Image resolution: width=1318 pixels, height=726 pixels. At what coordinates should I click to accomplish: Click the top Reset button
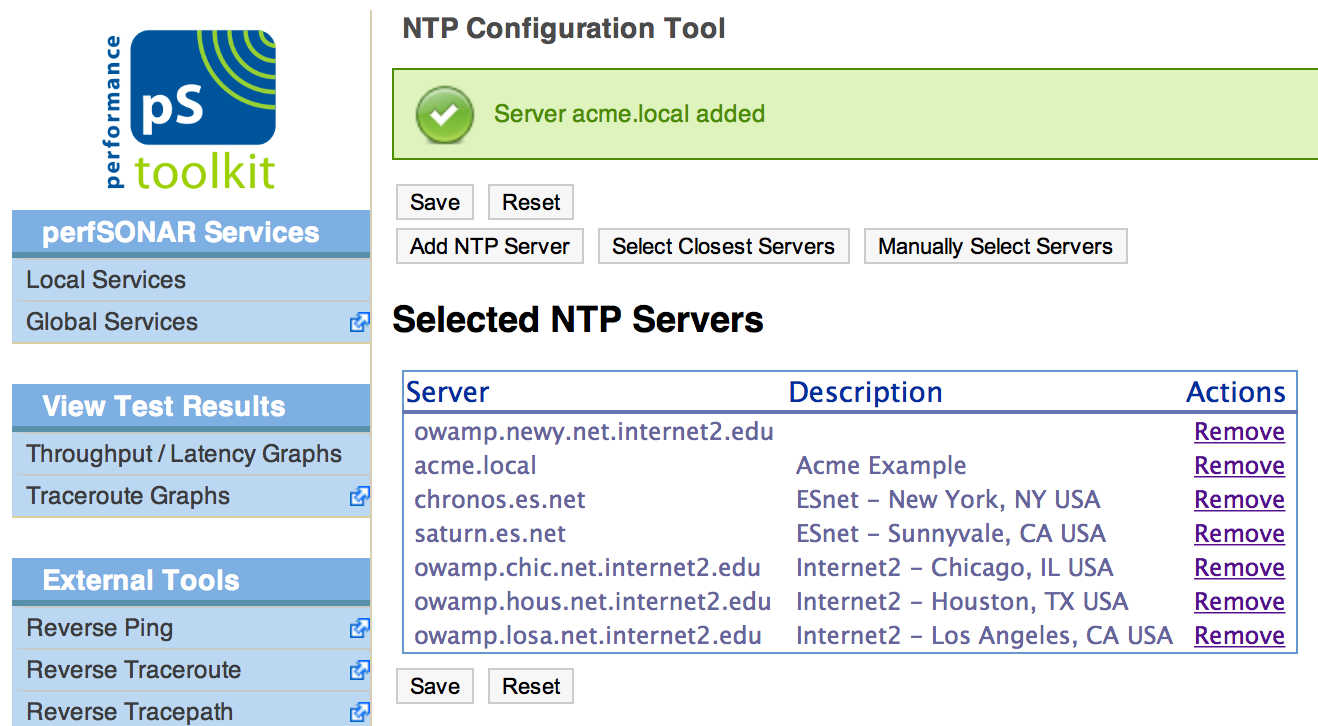[x=531, y=202]
